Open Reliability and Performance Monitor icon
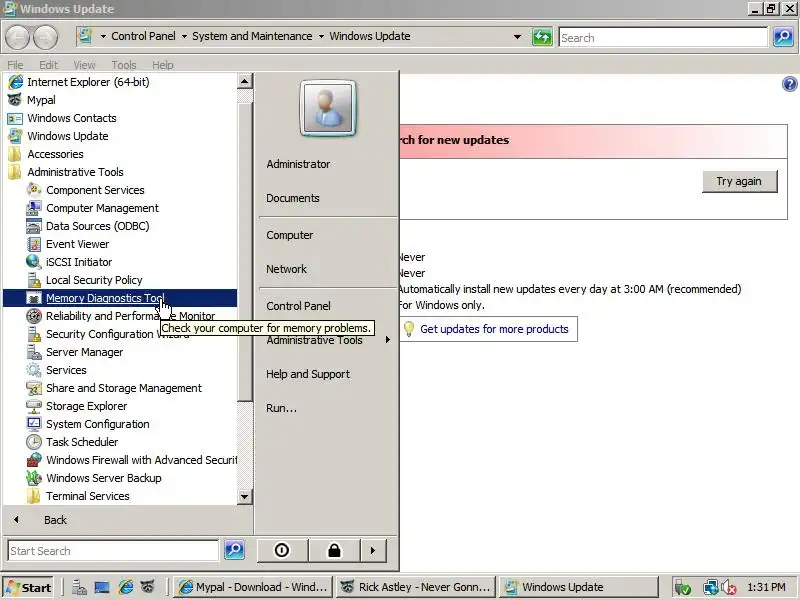800x600 pixels. click(34, 316)
